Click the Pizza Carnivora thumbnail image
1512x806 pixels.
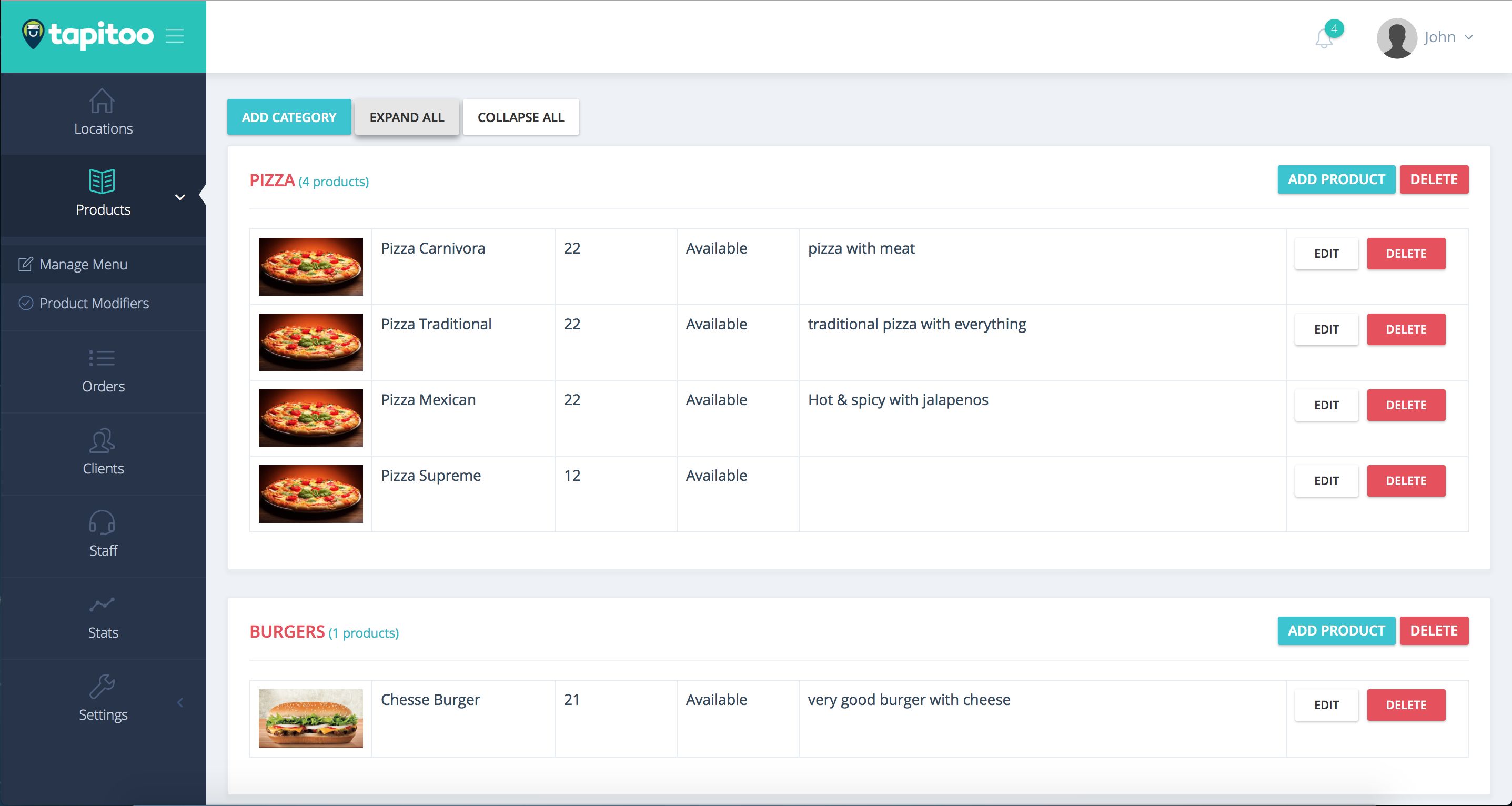point(310,267)
